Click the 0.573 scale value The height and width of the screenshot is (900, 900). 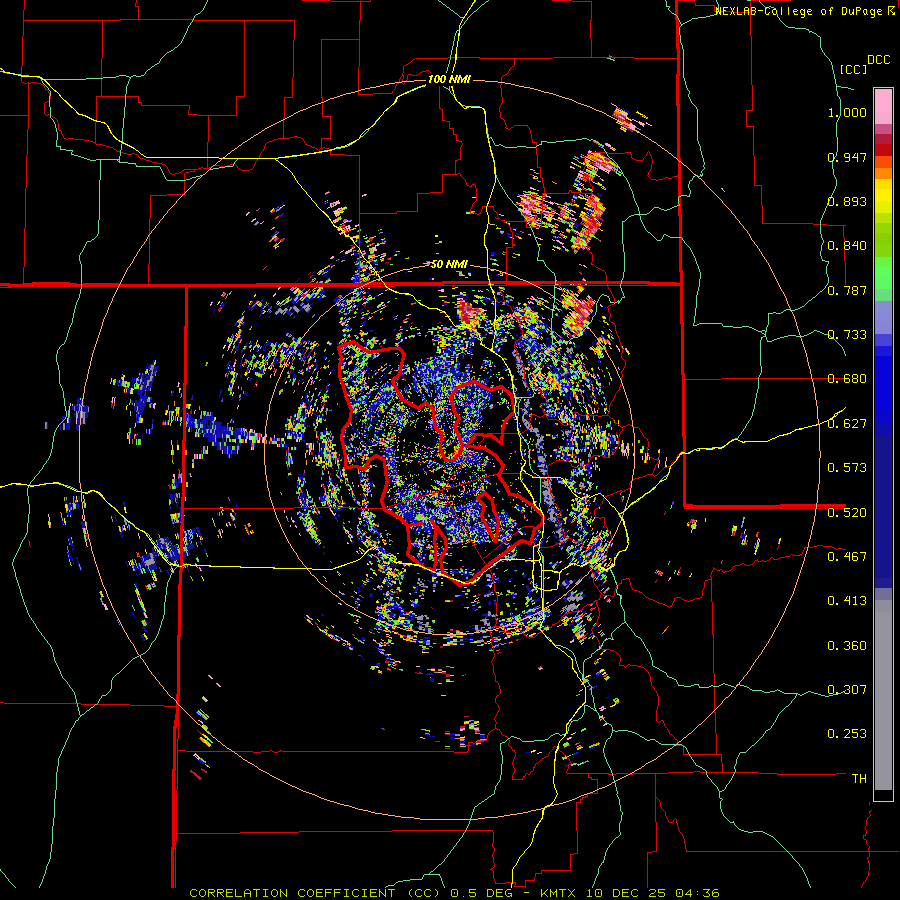tap(847, 468)
